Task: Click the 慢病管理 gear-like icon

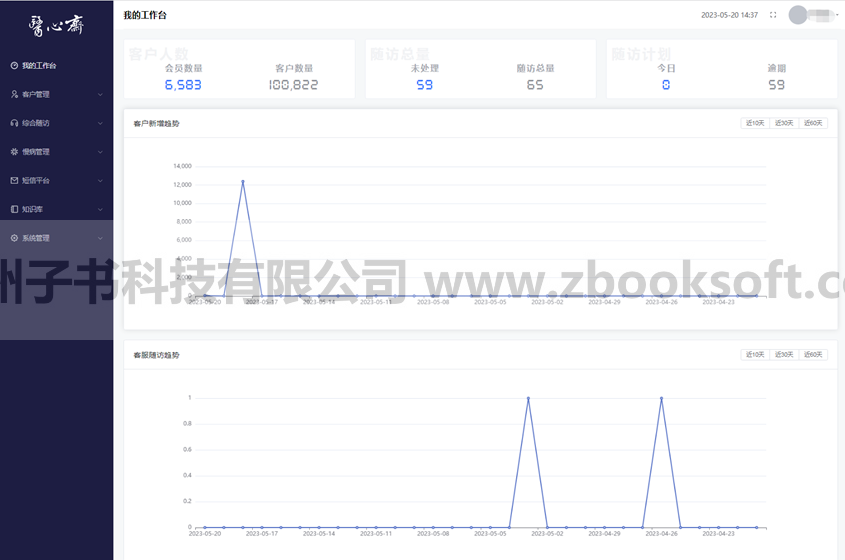Action: tap(14, 152)
